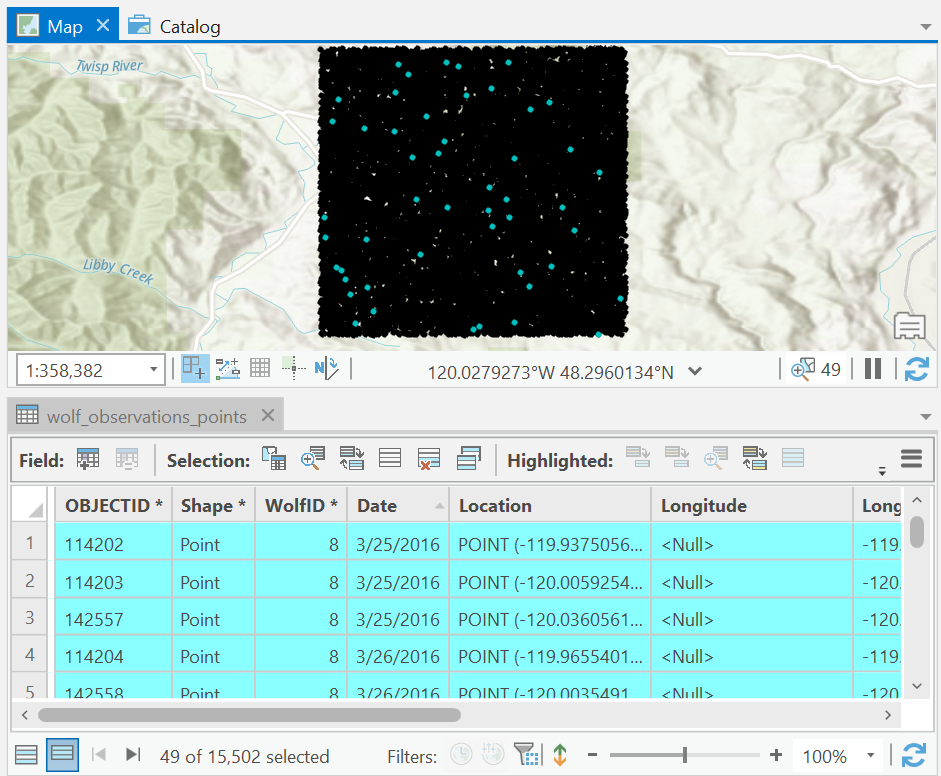The image size is (941, 776).
Task: Pause map drawing
Action: (873, 369)
